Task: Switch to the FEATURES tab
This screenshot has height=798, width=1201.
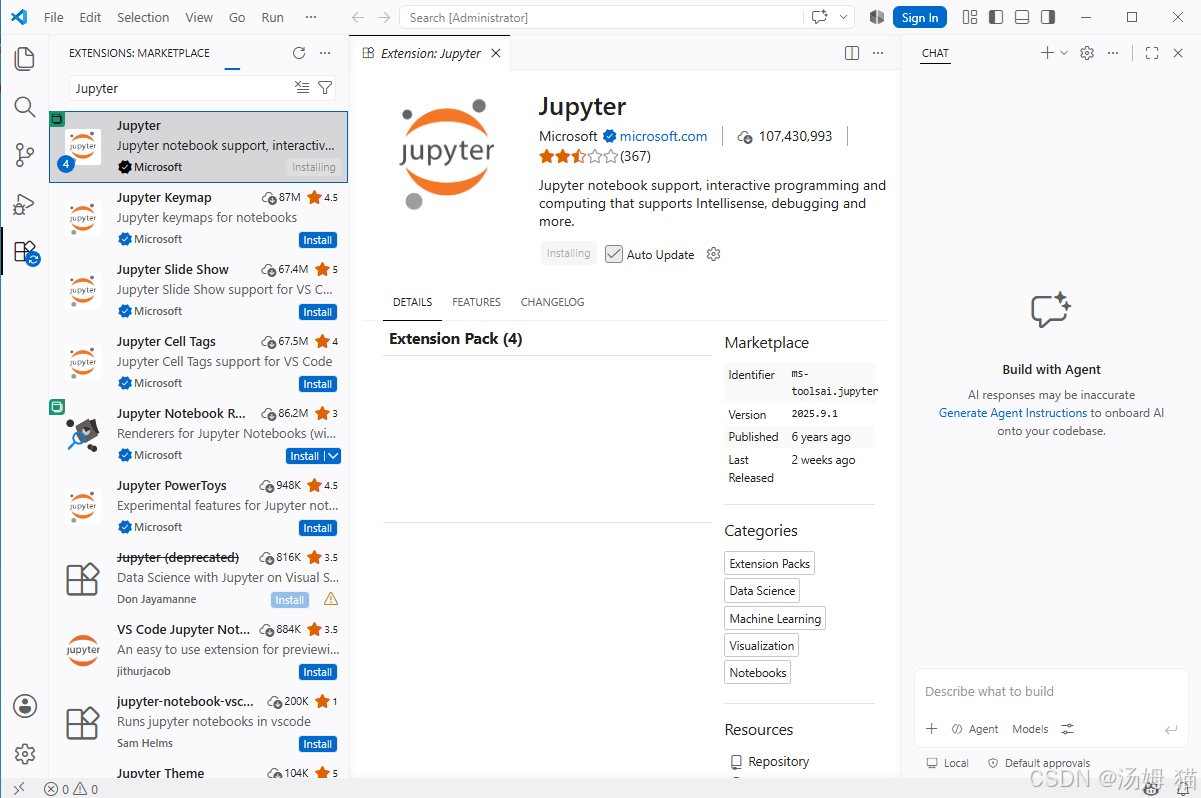Action: coord(476,302)
